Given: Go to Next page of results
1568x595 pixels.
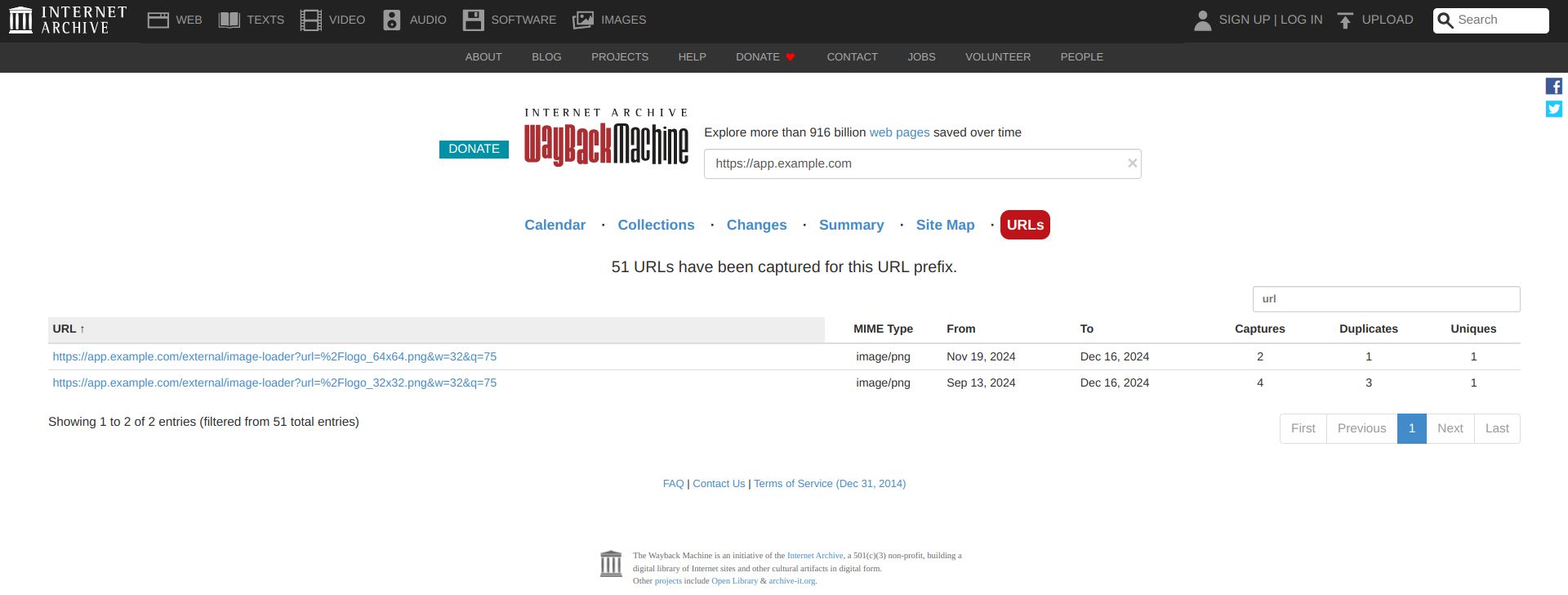Looking at the screenshot, I should [1450, 428].
